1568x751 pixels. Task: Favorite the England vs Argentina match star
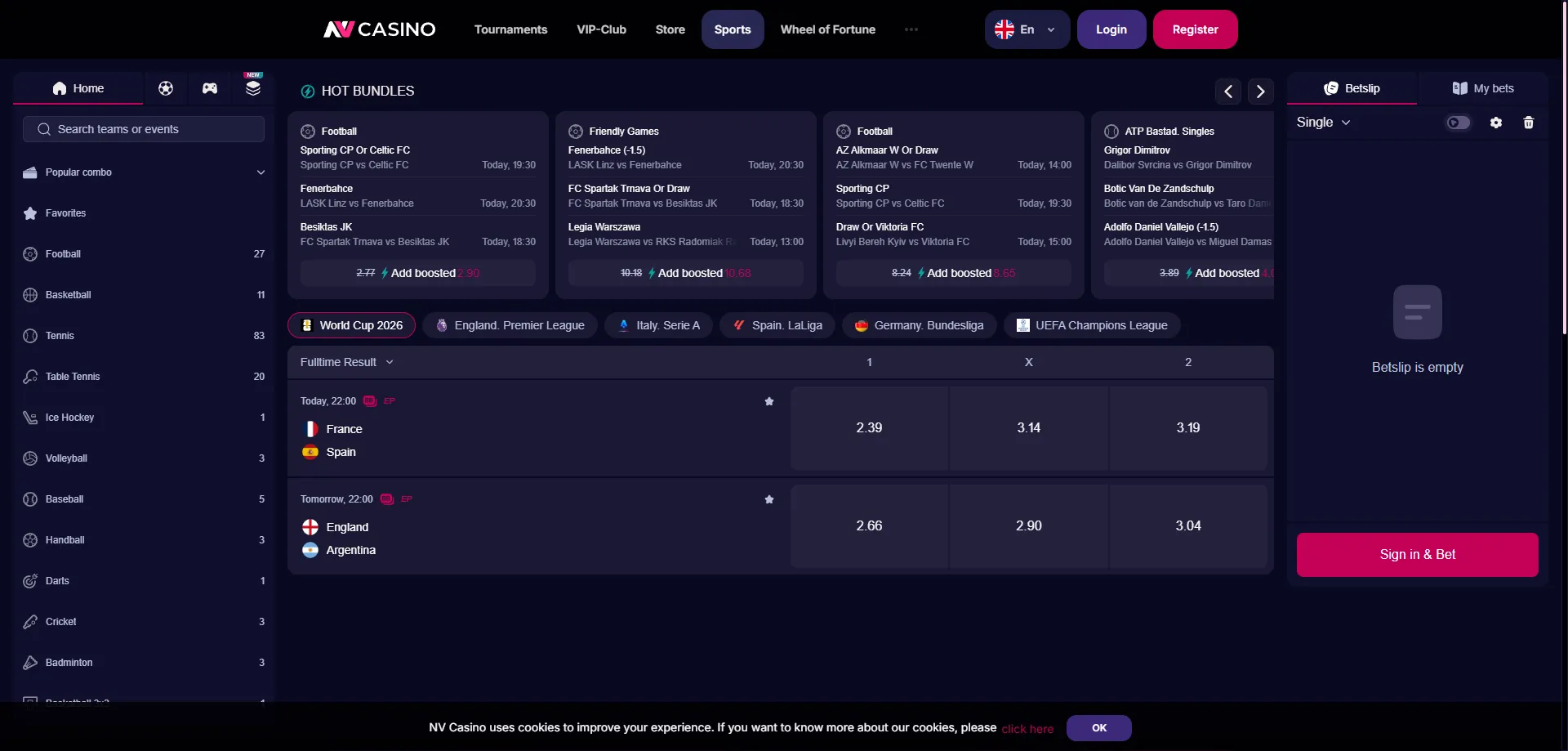769,499
